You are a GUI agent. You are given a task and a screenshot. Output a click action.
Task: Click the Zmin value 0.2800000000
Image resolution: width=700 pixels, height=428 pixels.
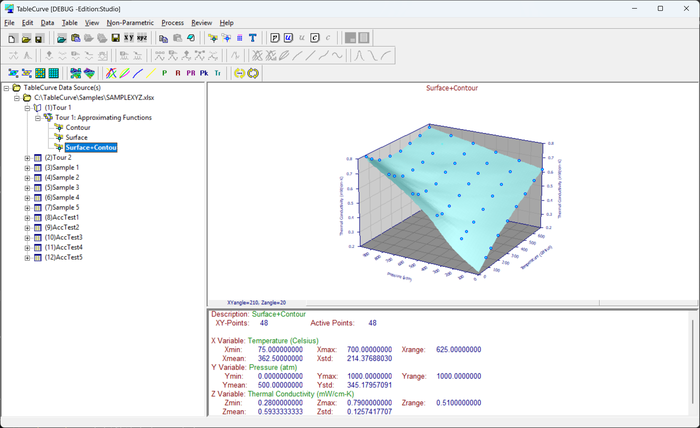click(280, 403)
